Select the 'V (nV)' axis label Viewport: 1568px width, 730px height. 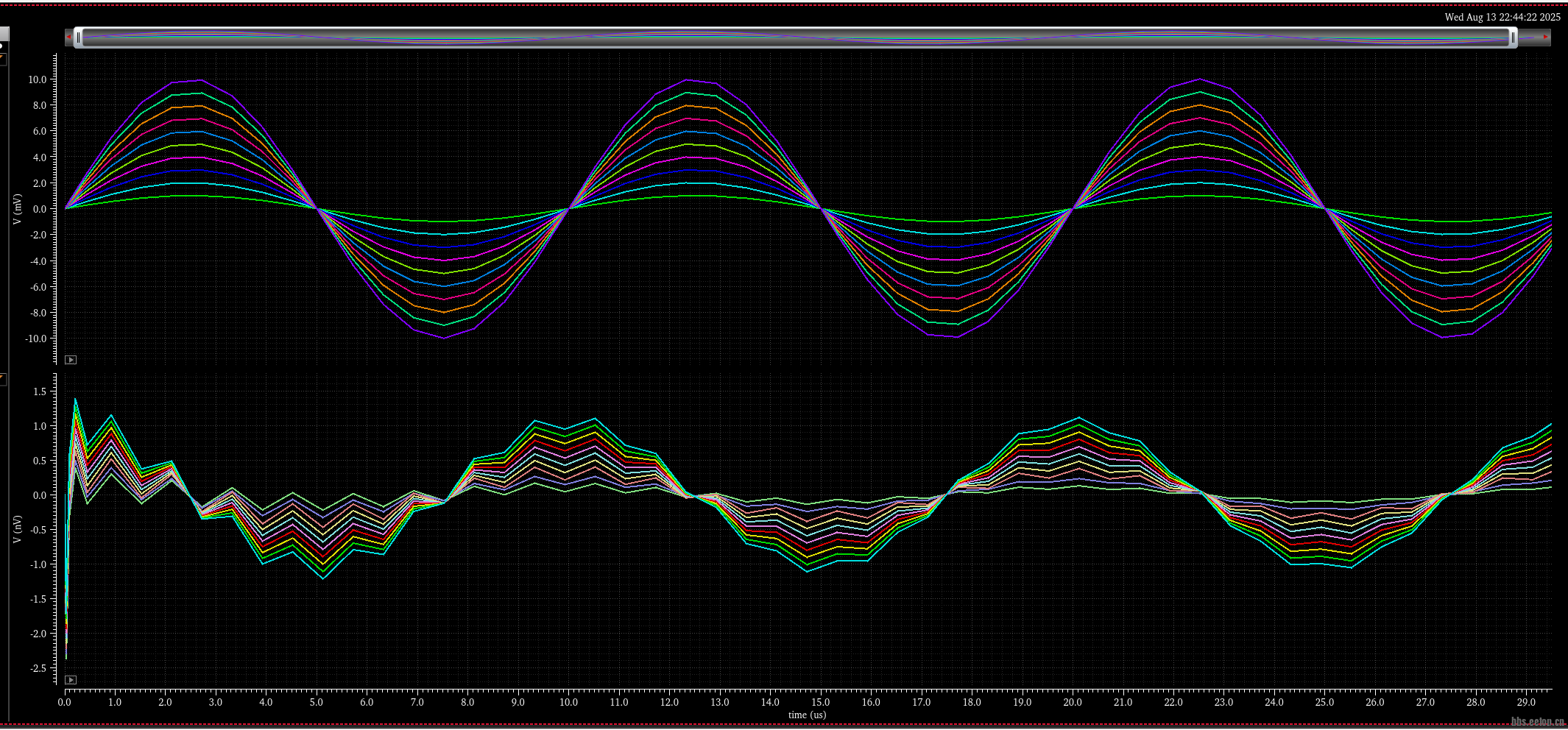tap(18, 529)
